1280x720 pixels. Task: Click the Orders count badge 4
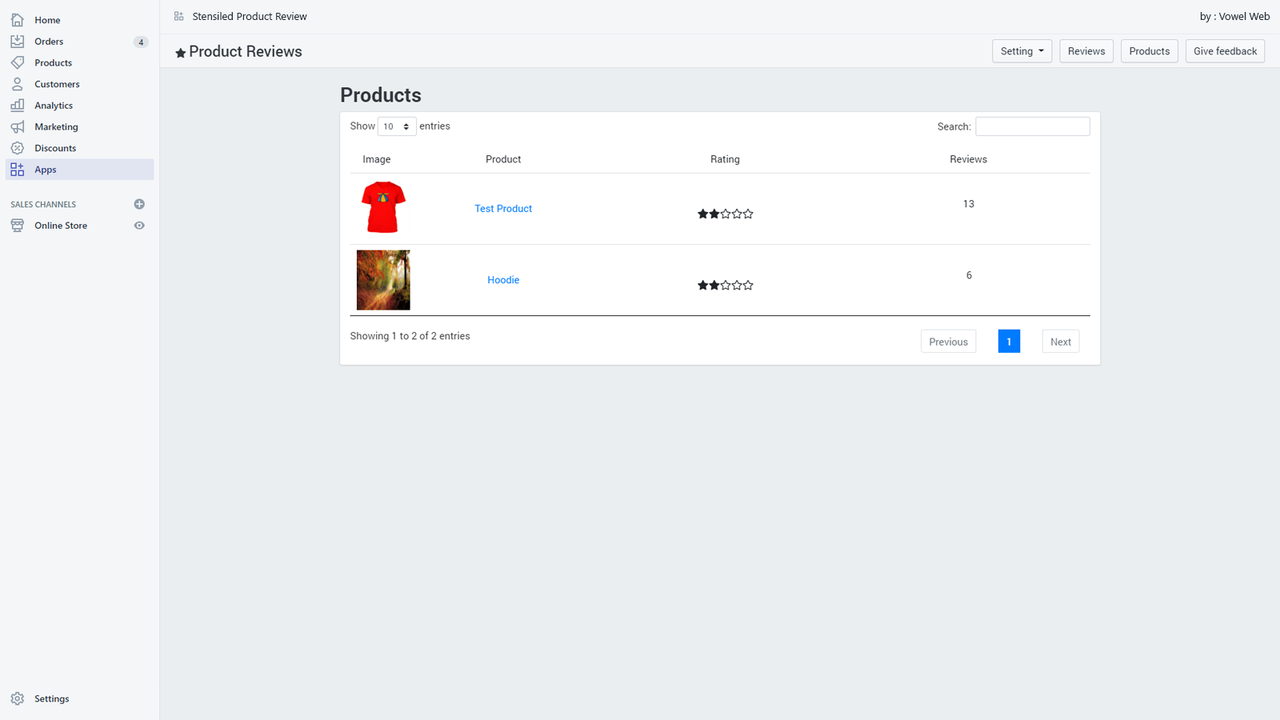pyautogui.click(x=141, y=42)
